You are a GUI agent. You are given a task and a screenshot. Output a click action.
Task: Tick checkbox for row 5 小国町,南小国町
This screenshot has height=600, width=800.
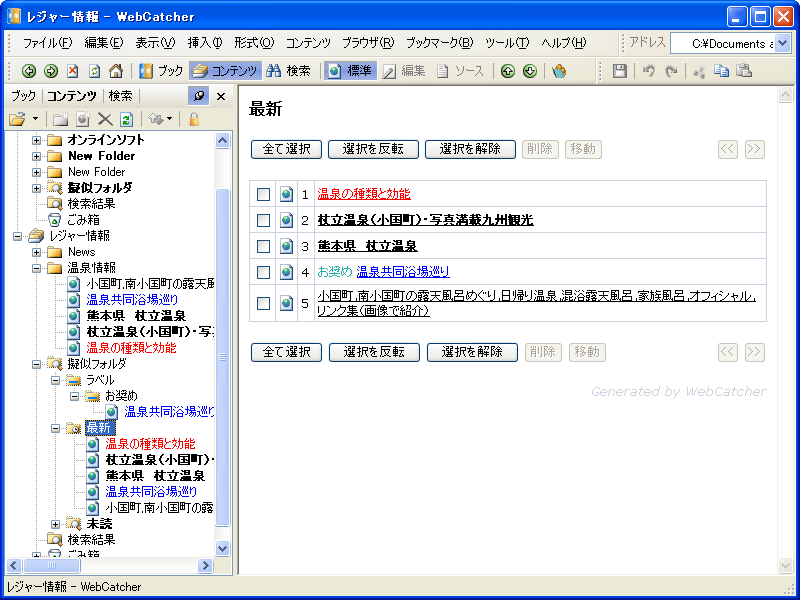[263, 304]
